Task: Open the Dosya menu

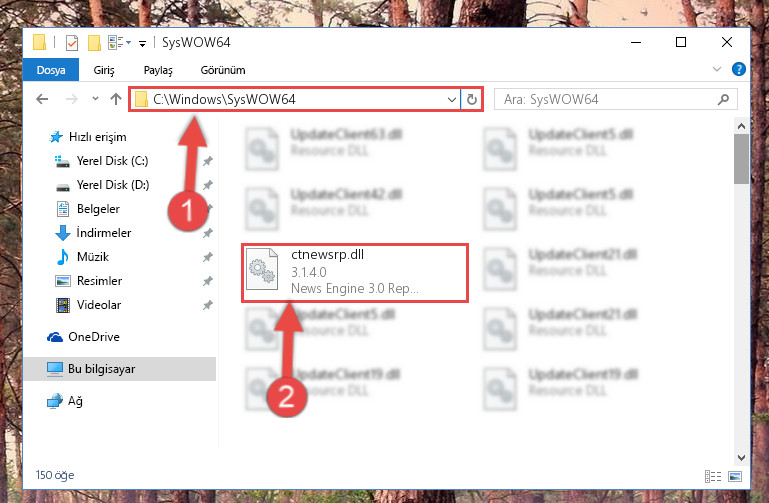Action: point(51,70)
